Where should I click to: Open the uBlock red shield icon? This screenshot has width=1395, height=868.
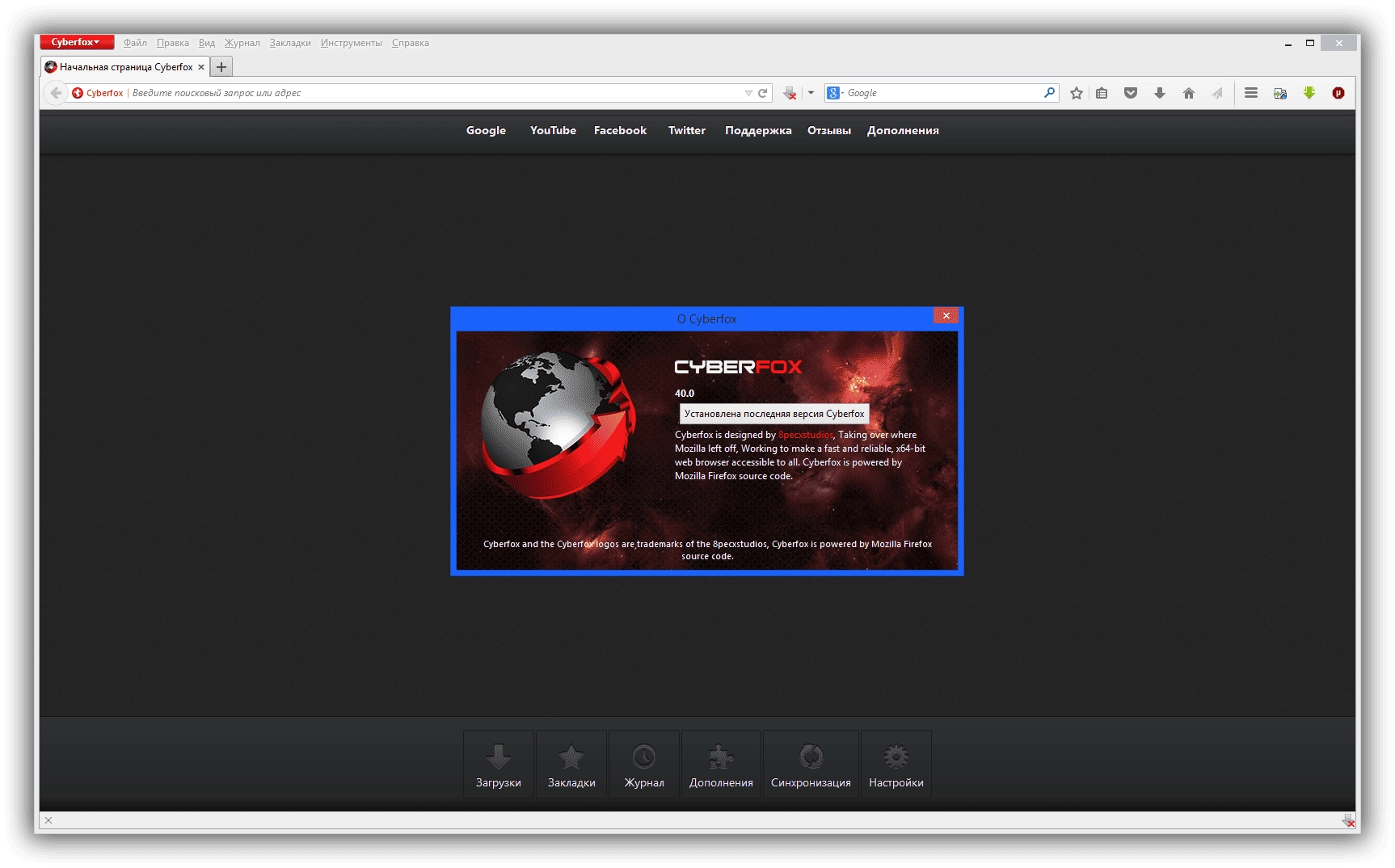(1338, 93)
